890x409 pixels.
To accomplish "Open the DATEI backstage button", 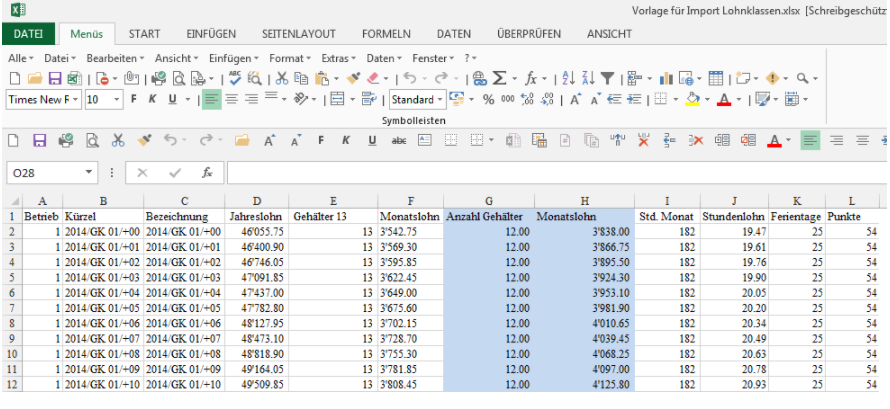I will pos(28,33).
